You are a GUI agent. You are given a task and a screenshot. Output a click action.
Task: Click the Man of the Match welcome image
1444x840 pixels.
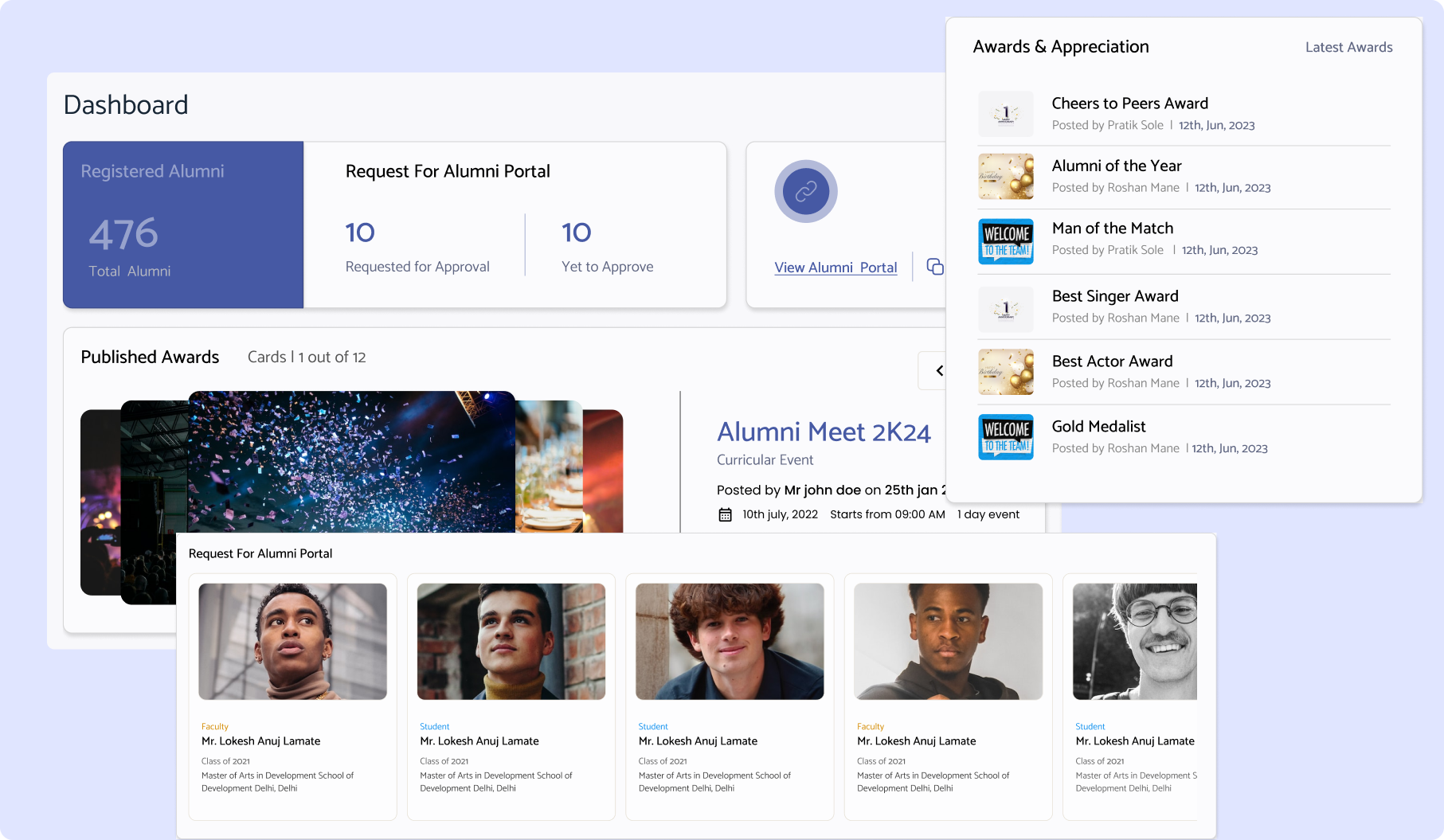click(x=1006, y=241)
